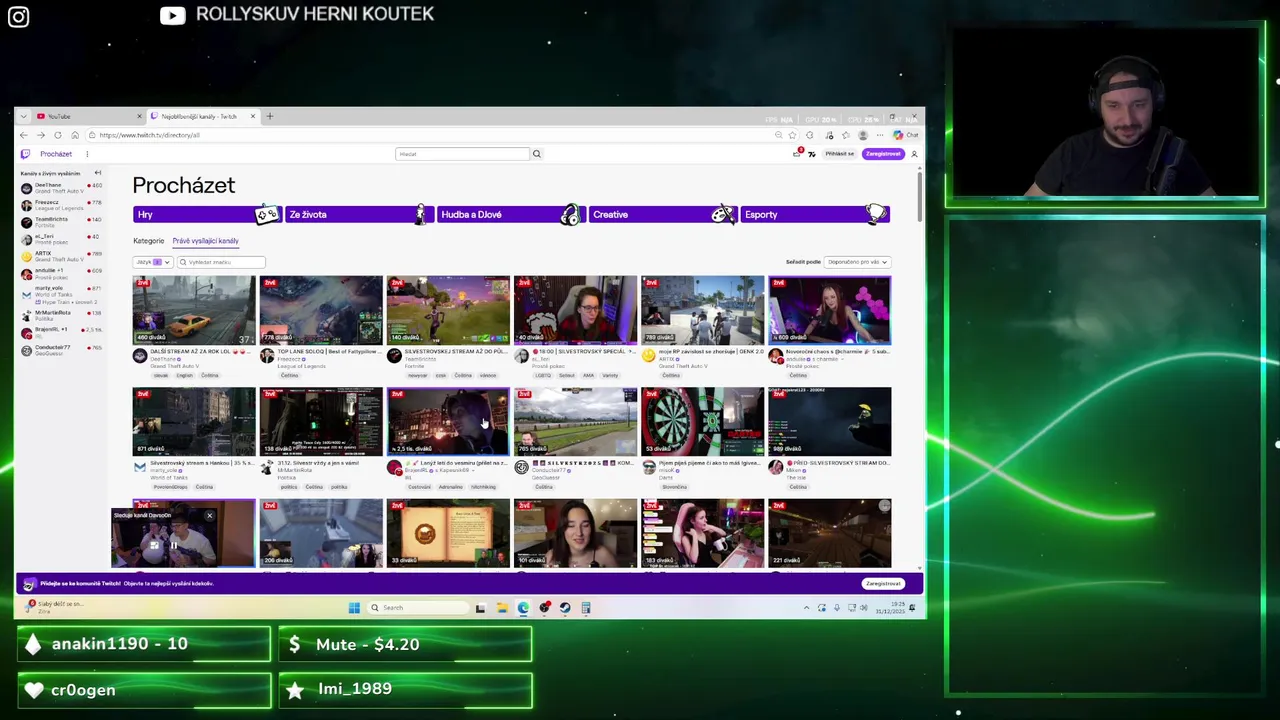The width and height of the screenshot is (1280, 720).
Task: Open the Twitch logo home link
Action: click(x=25, y=154)
